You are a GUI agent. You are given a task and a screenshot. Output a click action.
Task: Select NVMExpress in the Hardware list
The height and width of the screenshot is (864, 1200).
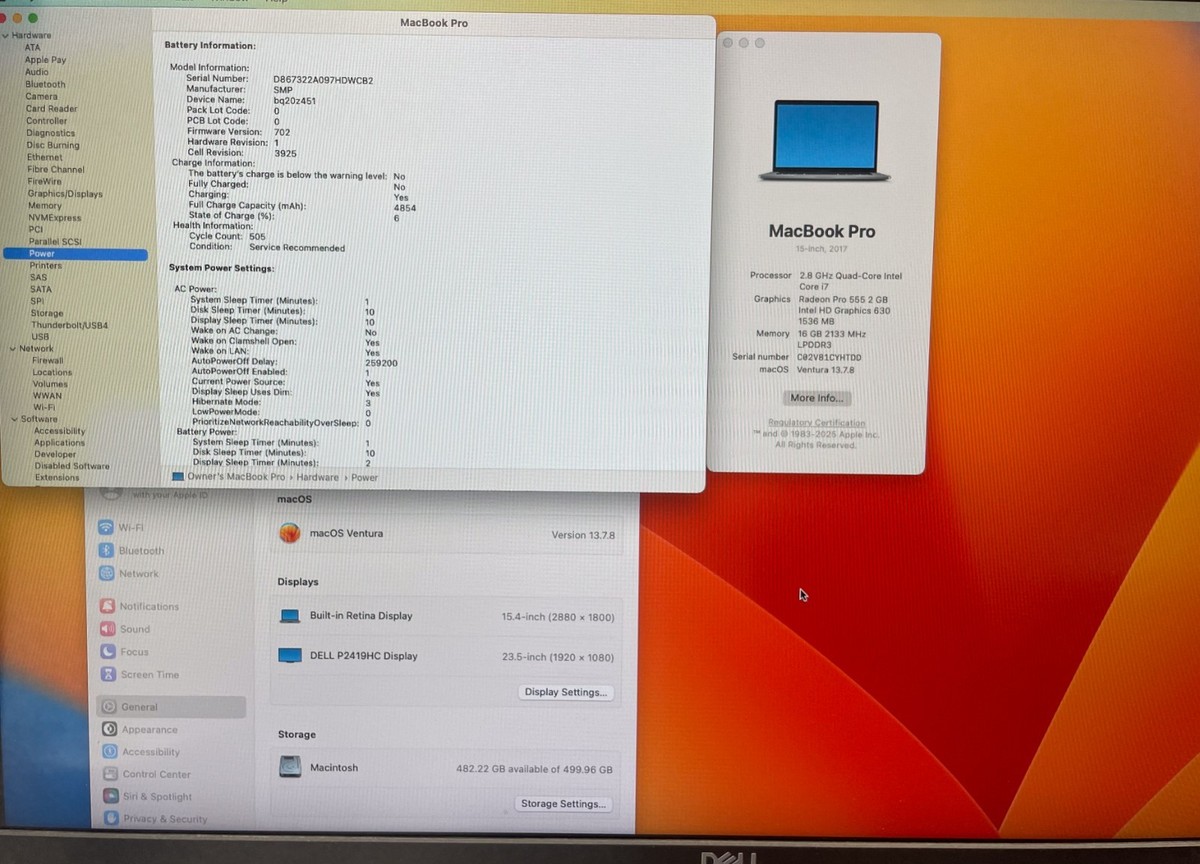[54, 217]
